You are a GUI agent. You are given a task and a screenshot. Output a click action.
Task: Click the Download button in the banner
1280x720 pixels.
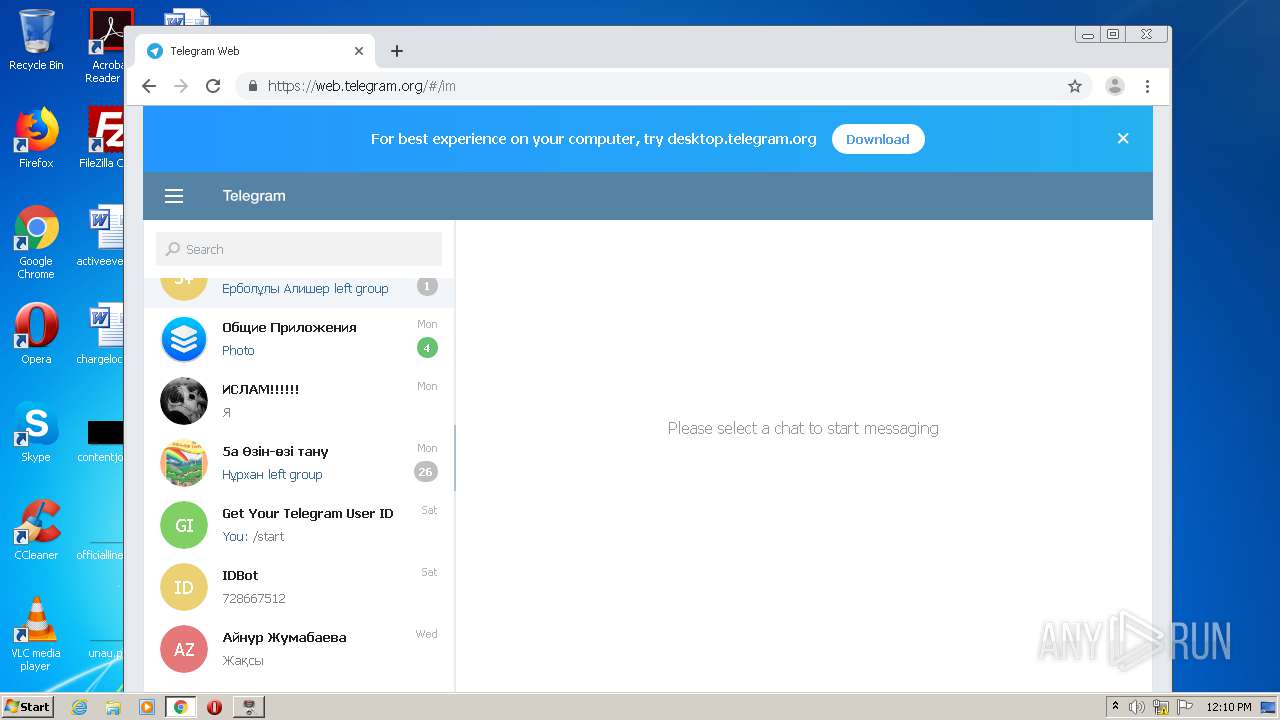click(x=877, y=139)
